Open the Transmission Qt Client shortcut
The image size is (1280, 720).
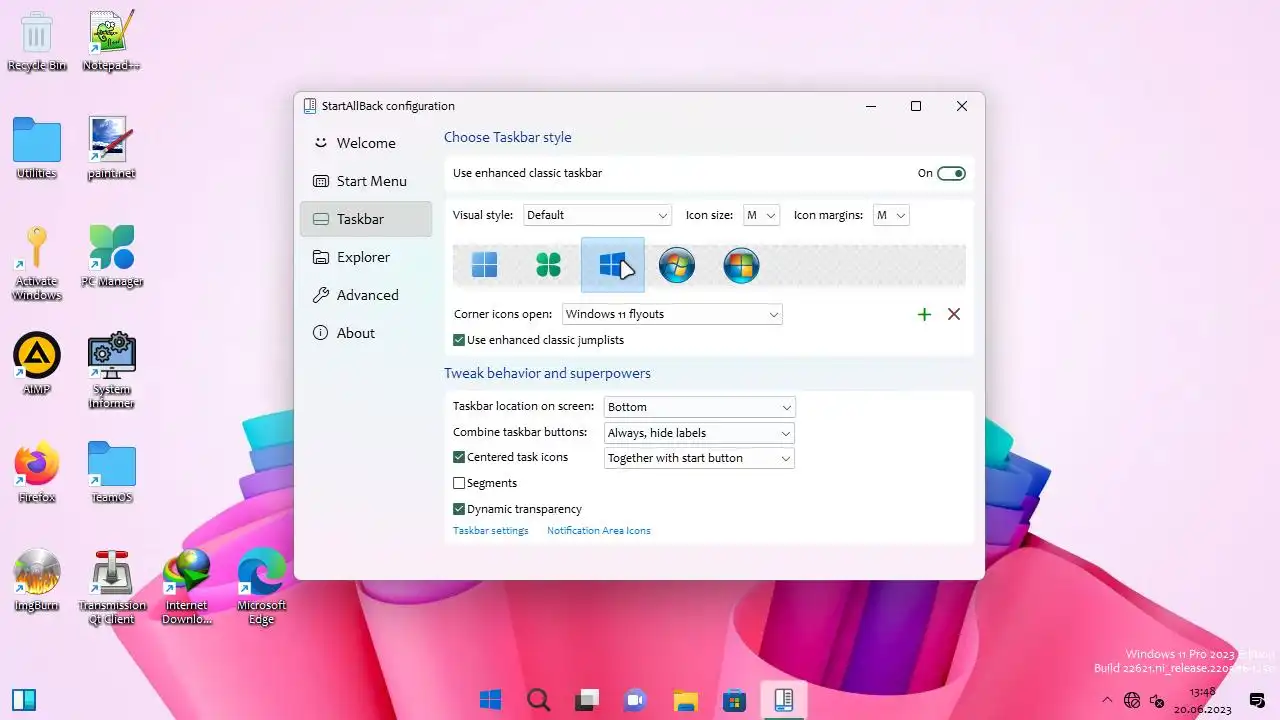point(111,587)
